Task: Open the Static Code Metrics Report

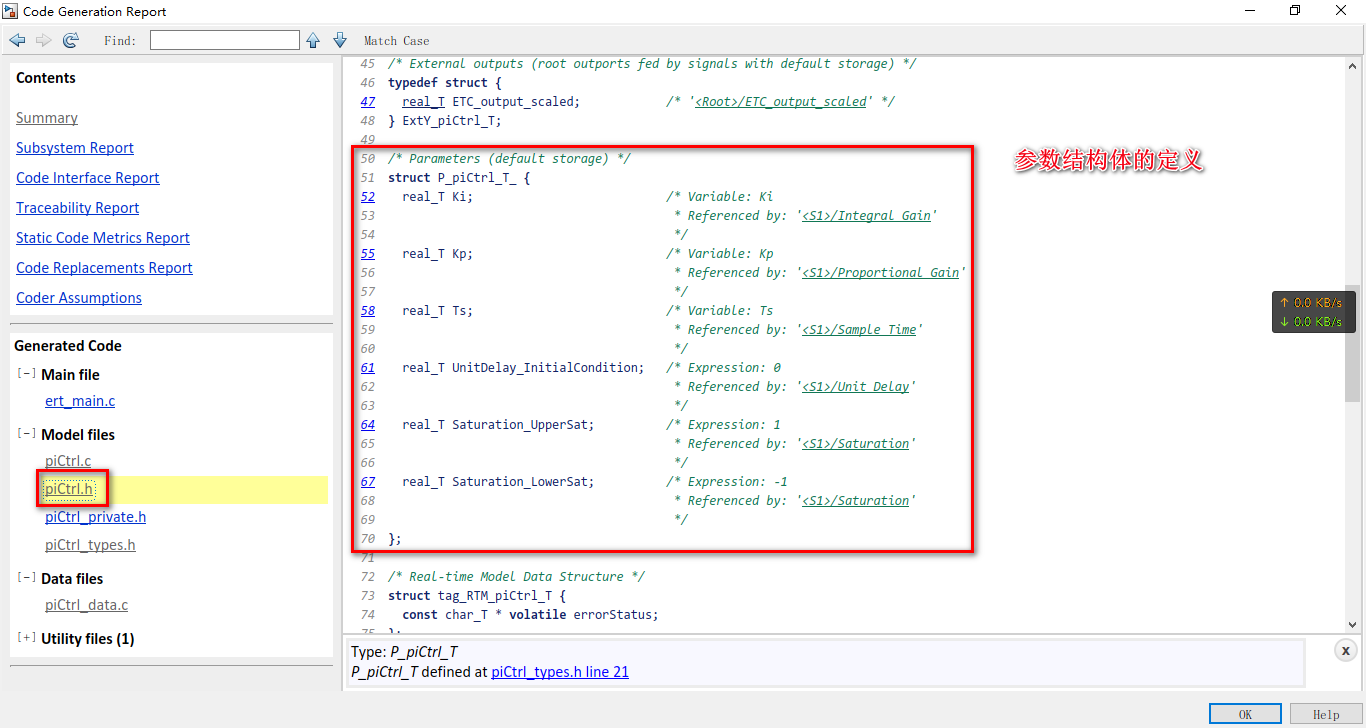Action: (x=102, y=237)
